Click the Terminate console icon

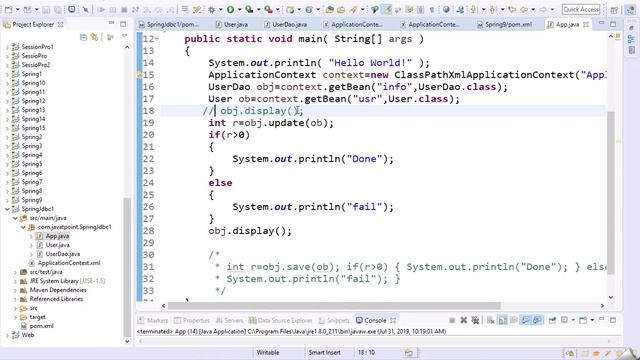452,320
